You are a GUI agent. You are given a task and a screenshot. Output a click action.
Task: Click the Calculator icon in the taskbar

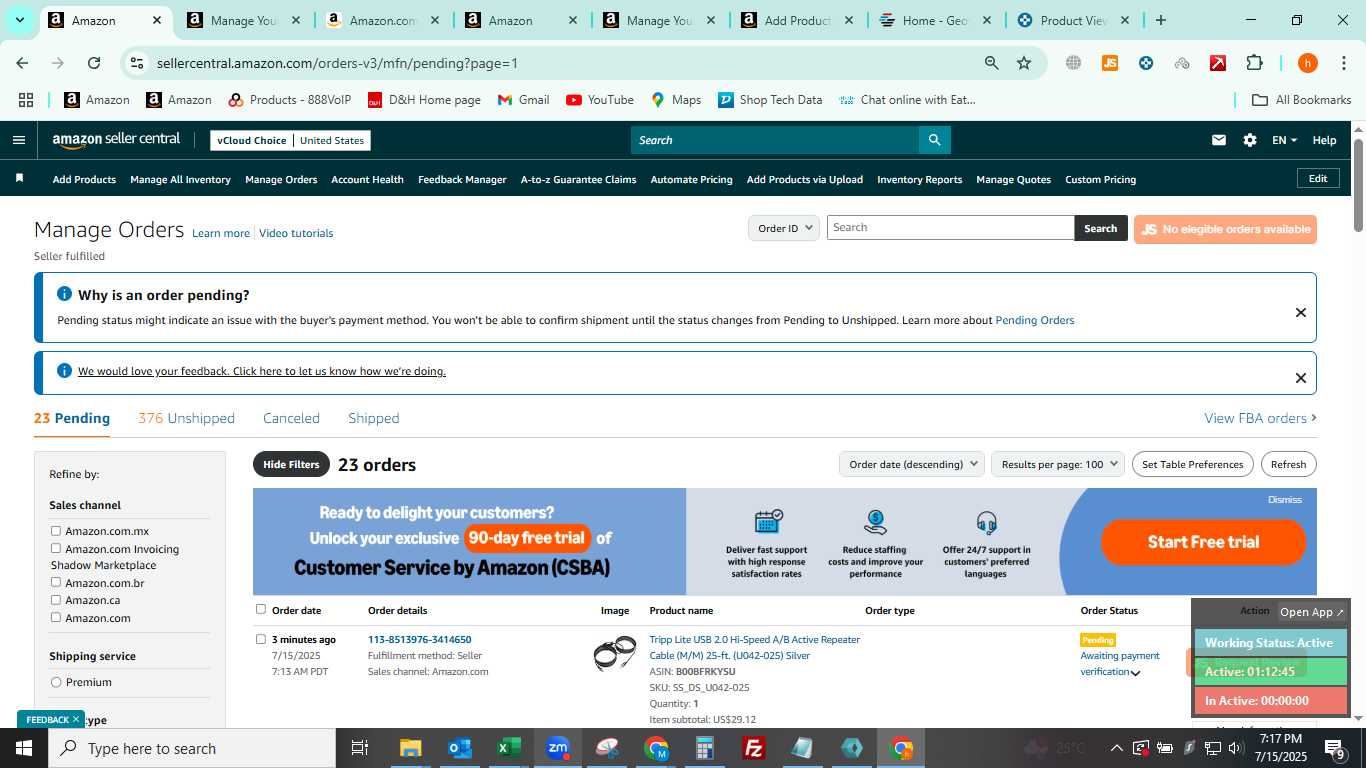pos(705,748)
